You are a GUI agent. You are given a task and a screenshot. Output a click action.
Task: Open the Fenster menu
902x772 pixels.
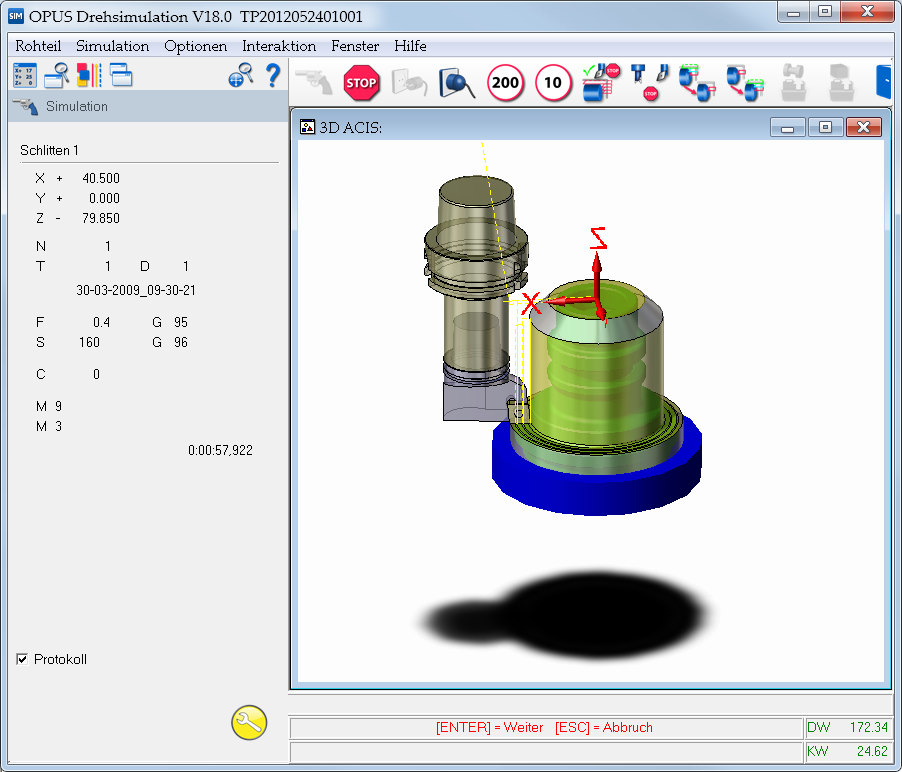tap(355, 46)
